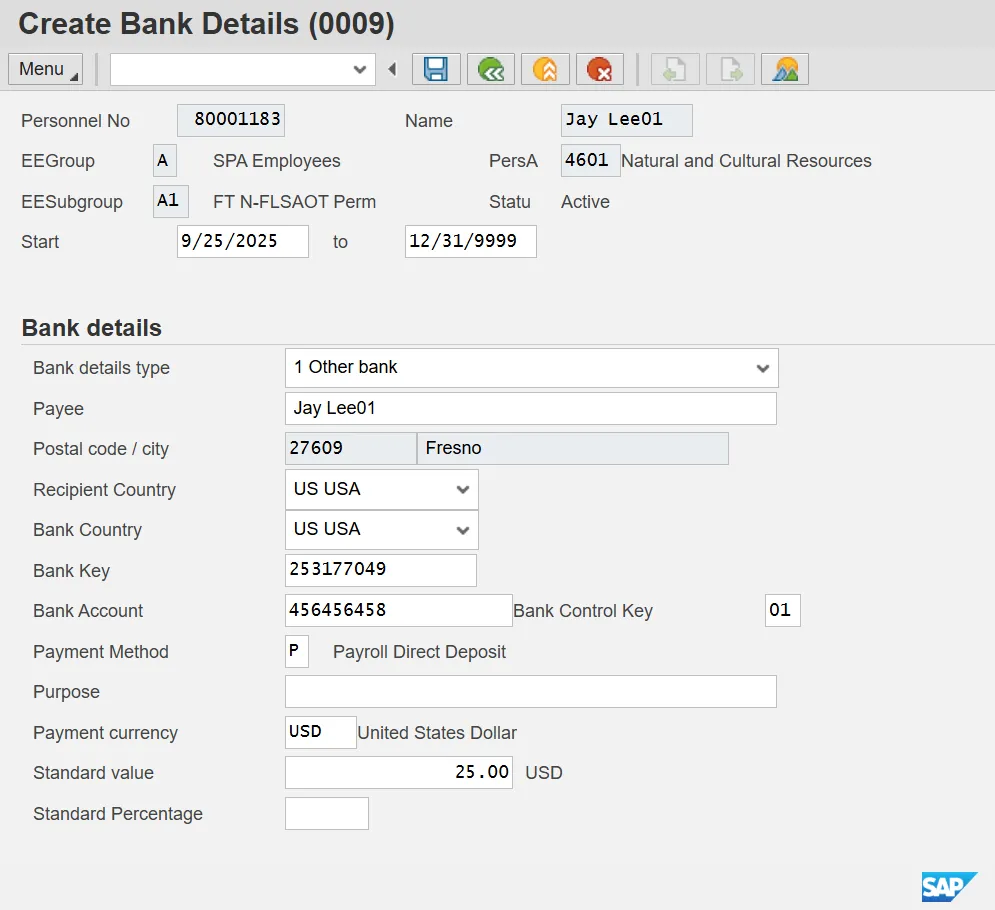The width and height of the screenshot is (995, 910).
Task: Click the Payee field Jay Lee01
Action: click(530, 408)
